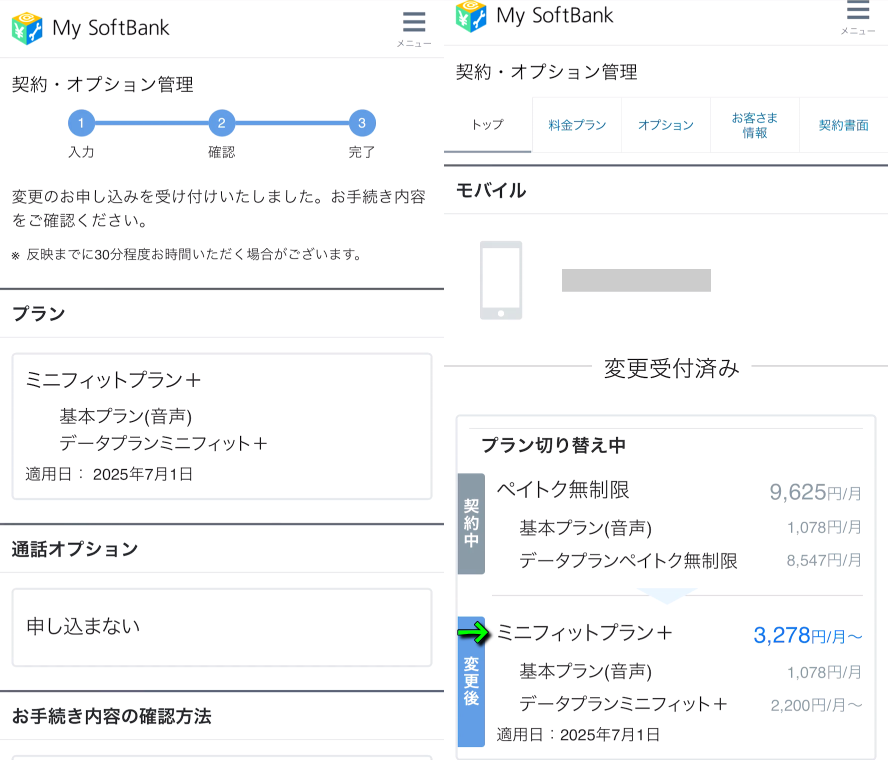Click step 1 入力 circle
This screenshot has width=888, height=760.
[81, 123]
